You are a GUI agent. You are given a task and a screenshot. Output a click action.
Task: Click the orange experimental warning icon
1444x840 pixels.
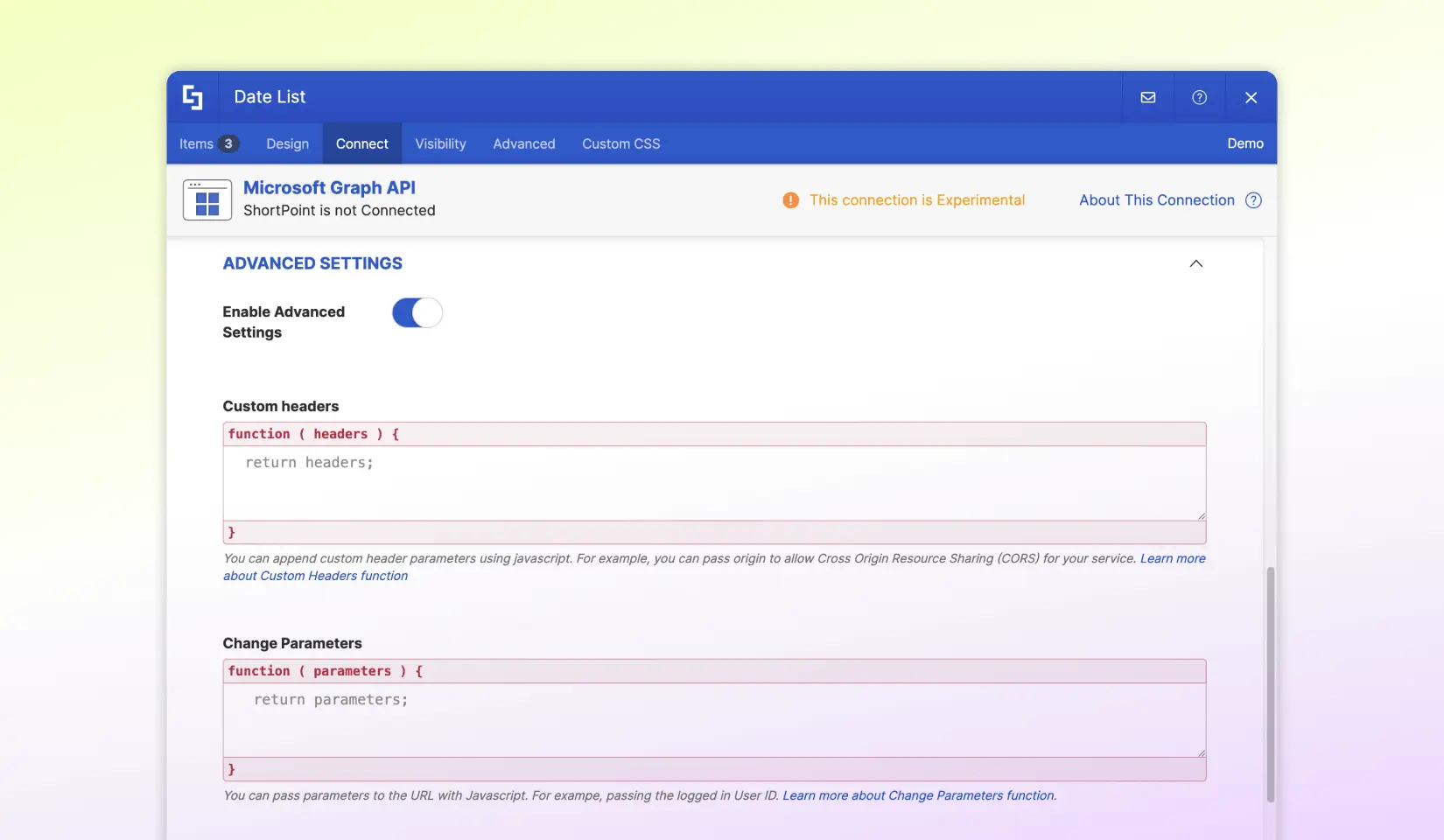pyautogui.click(x=791, y=200)
